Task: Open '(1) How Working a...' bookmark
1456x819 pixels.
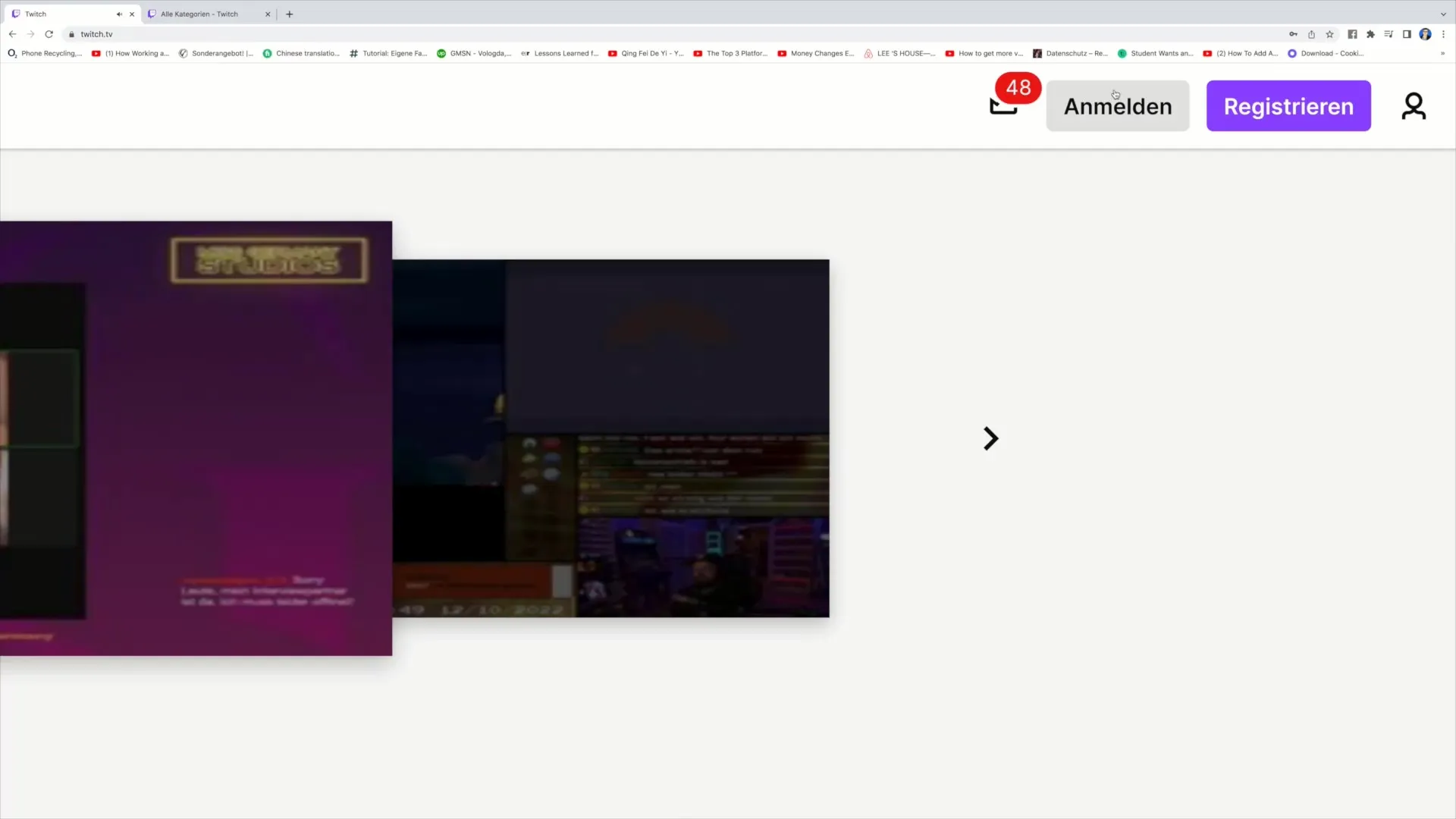Action: [130, 53]
